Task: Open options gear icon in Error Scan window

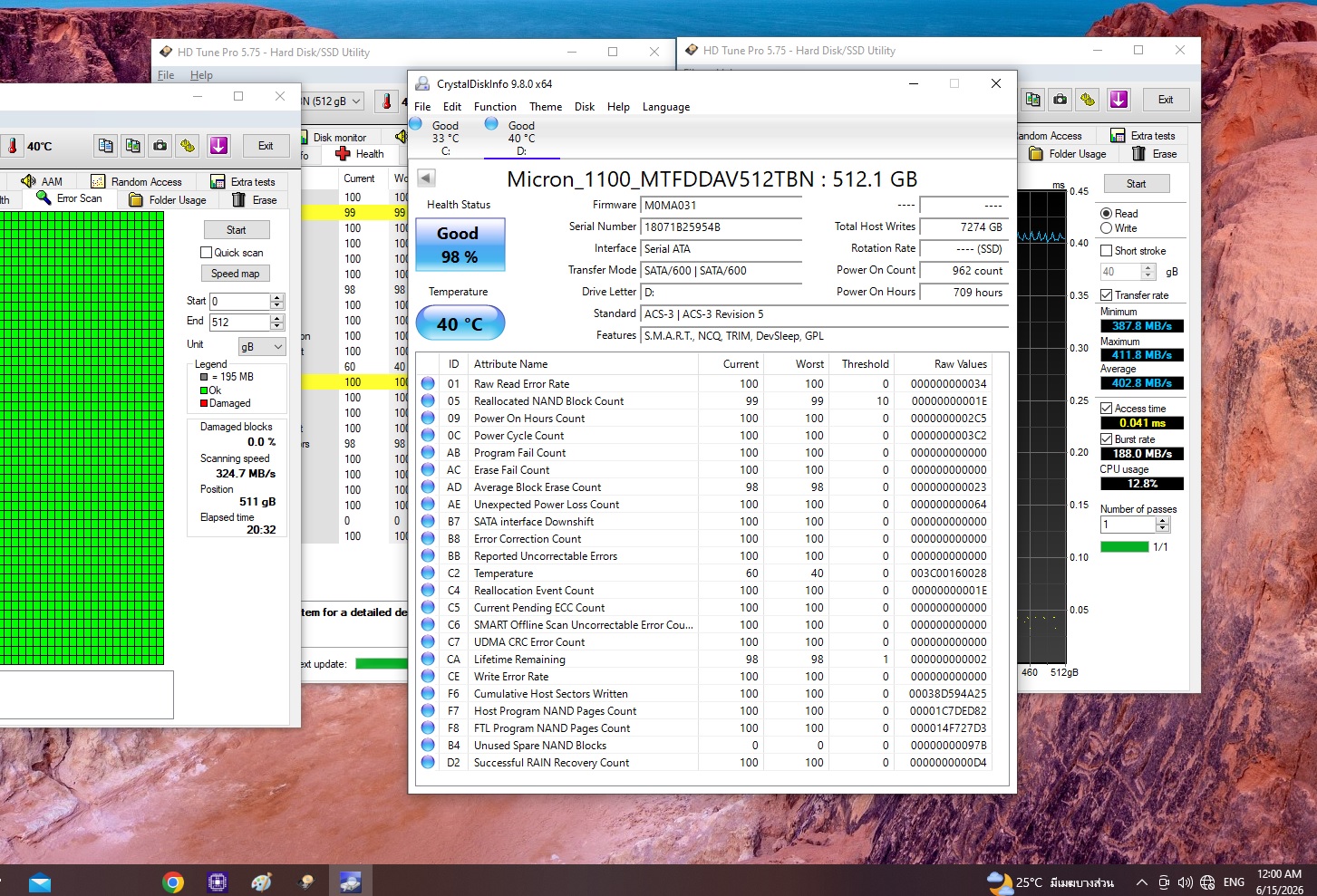Action: click(x=188, y=146)
